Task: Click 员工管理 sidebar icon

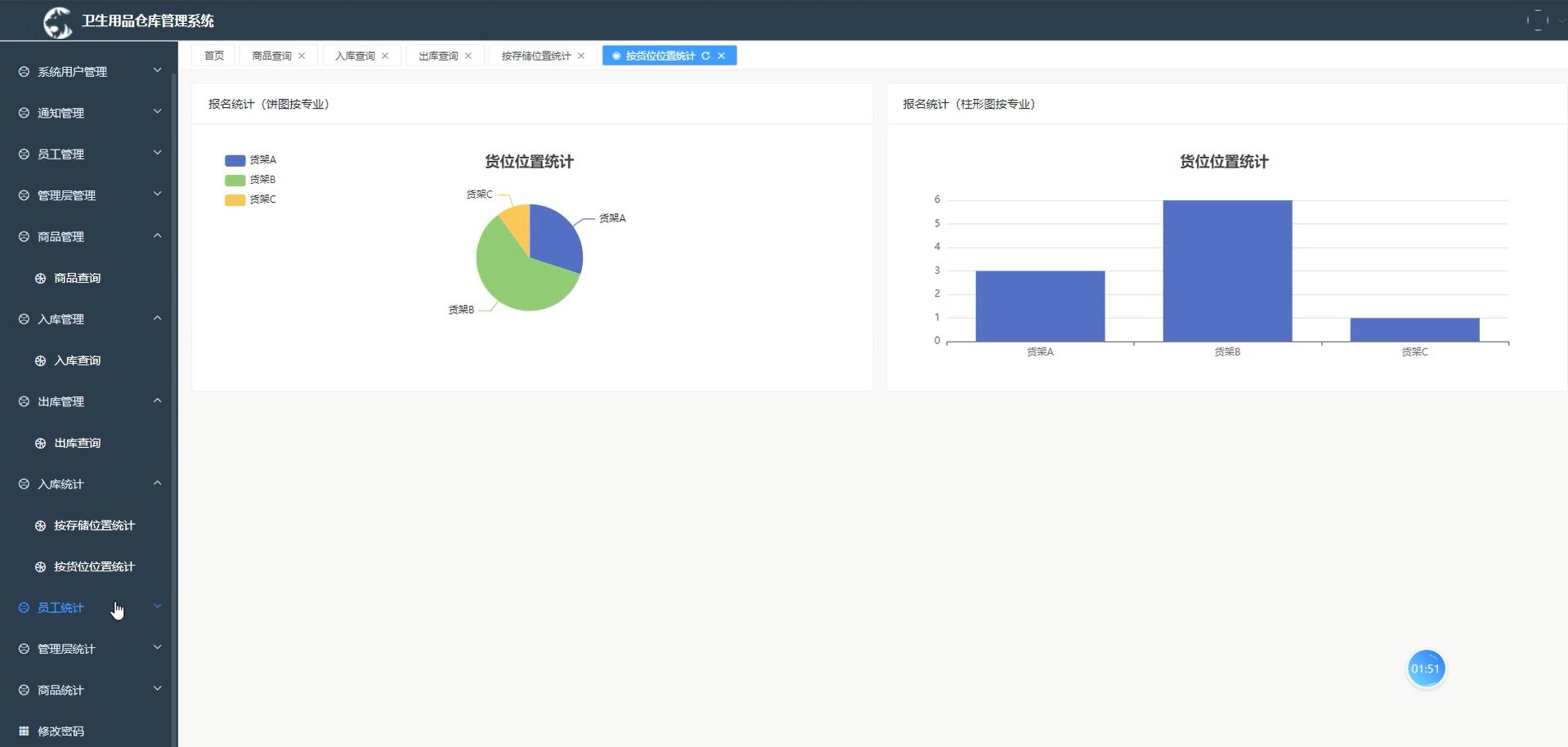Action: pos(24,154)
